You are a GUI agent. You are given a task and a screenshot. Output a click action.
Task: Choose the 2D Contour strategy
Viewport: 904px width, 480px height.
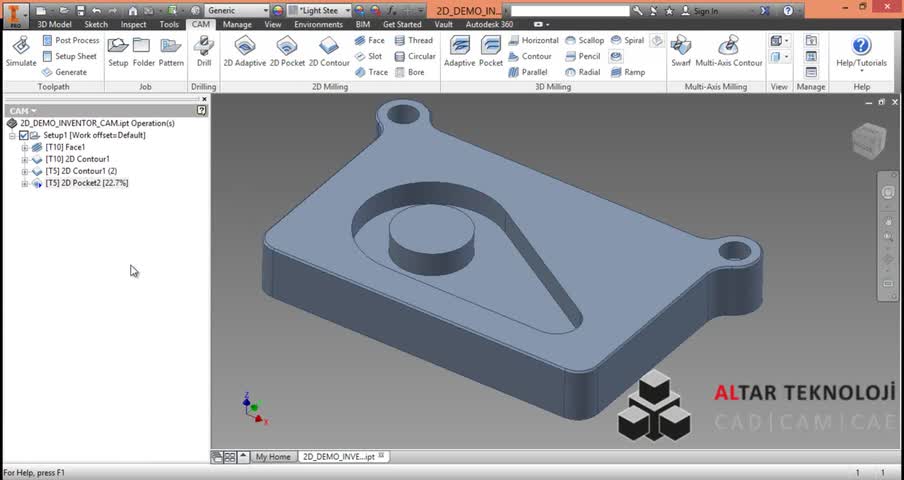329,51
